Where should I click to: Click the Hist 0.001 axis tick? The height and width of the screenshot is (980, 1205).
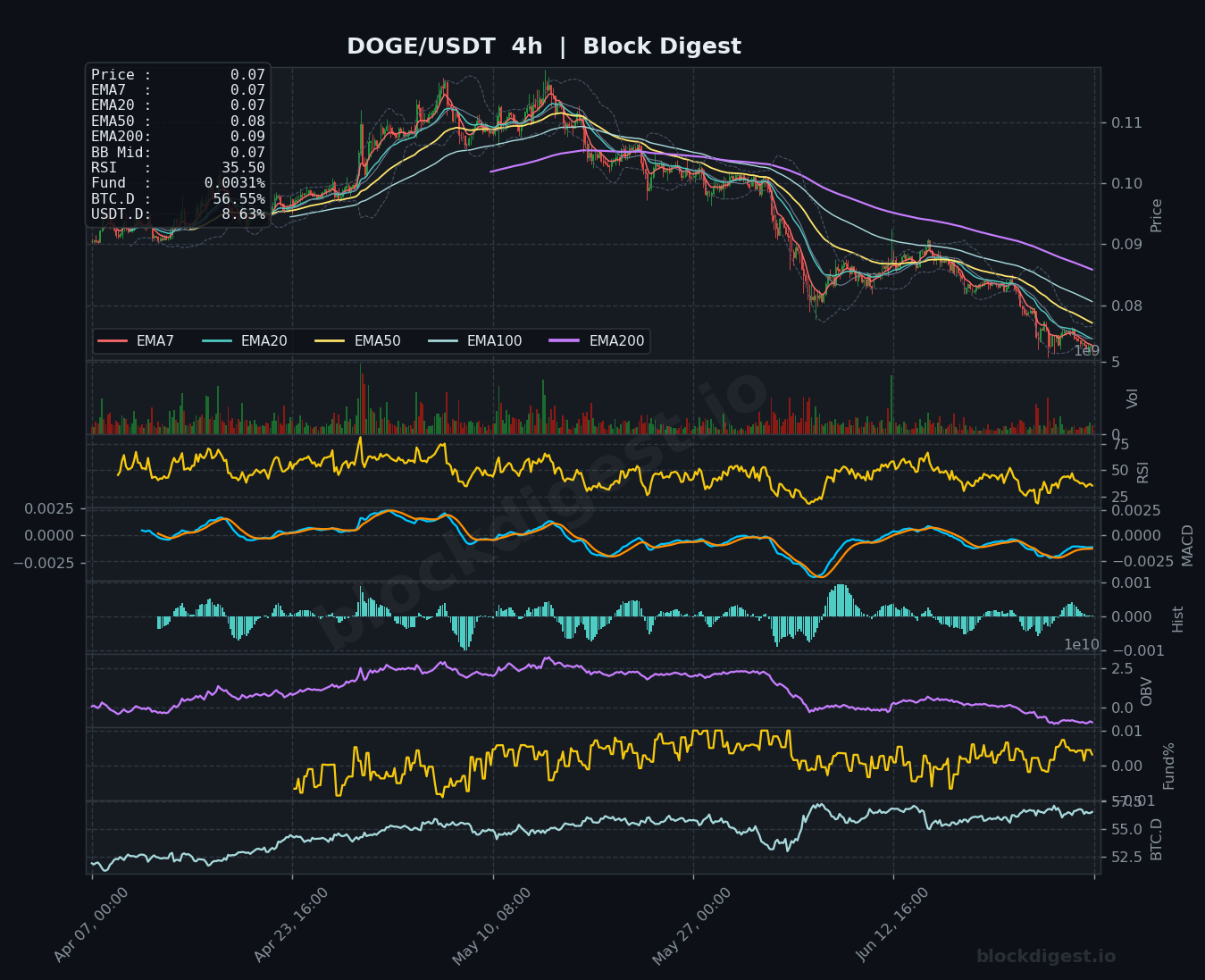pos(1132,583)
